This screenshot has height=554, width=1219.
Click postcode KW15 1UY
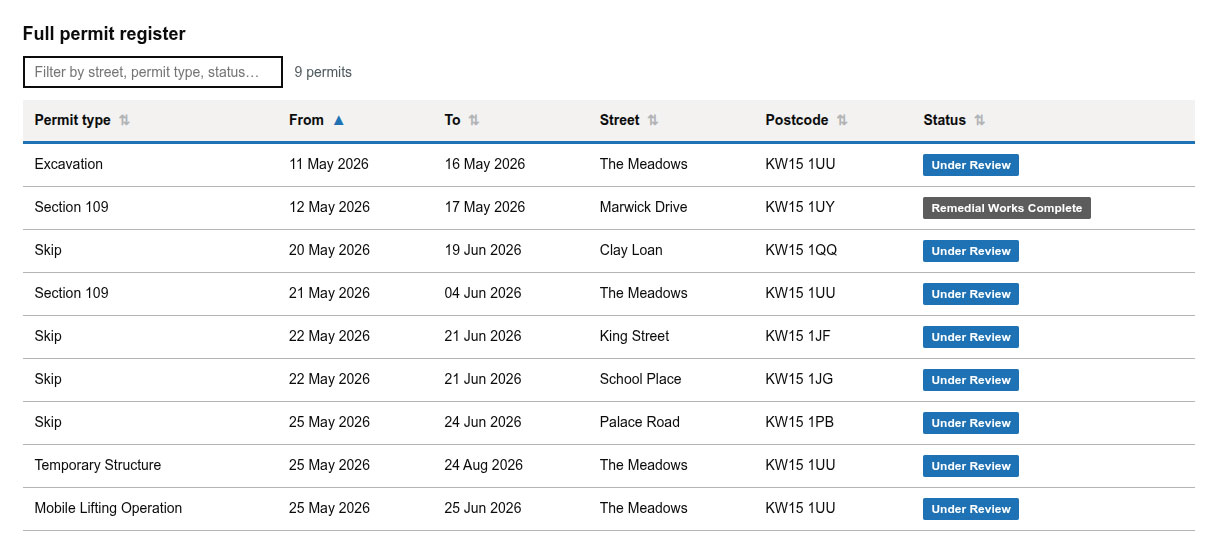click(800, 207)
